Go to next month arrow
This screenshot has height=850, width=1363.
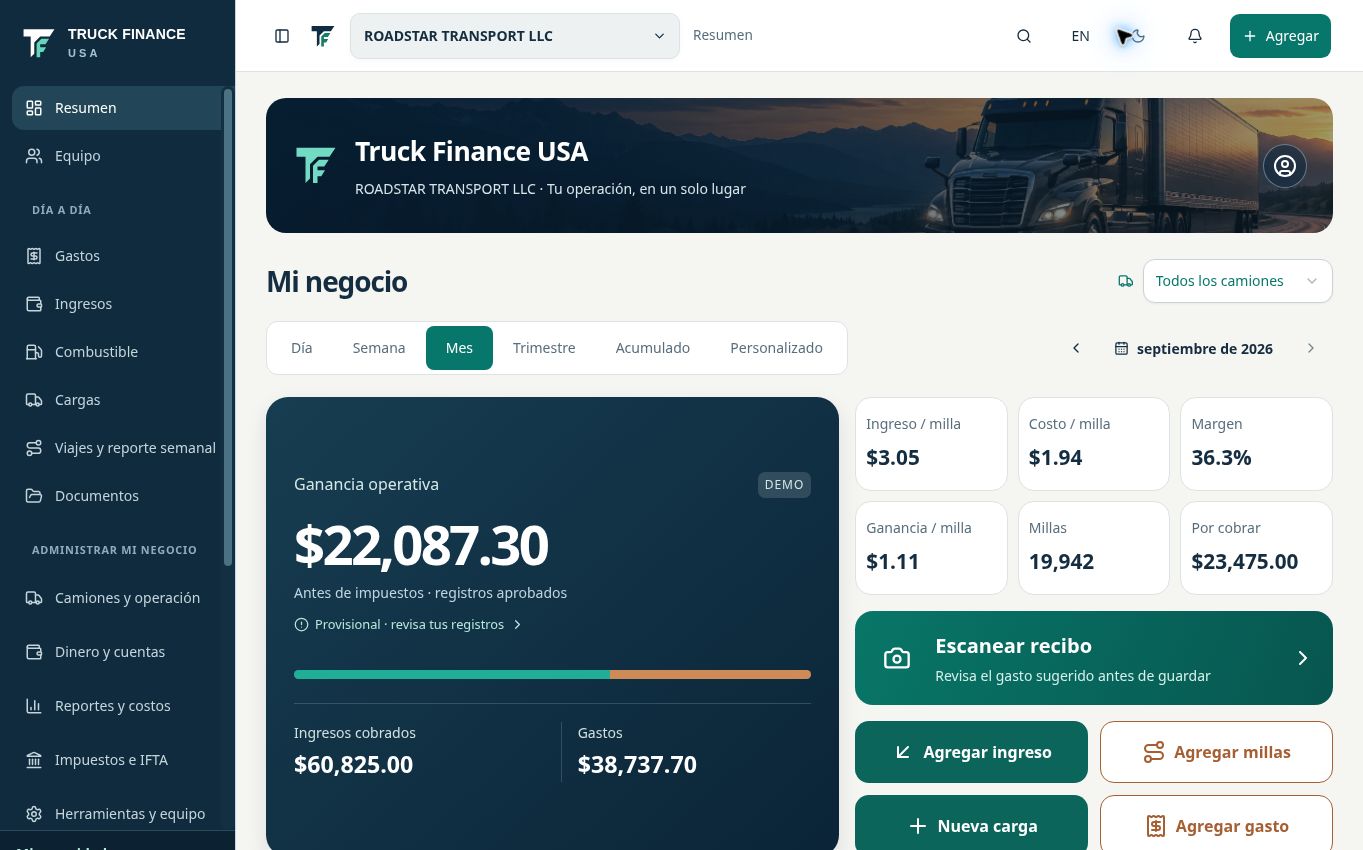[x=1311, y=349]
